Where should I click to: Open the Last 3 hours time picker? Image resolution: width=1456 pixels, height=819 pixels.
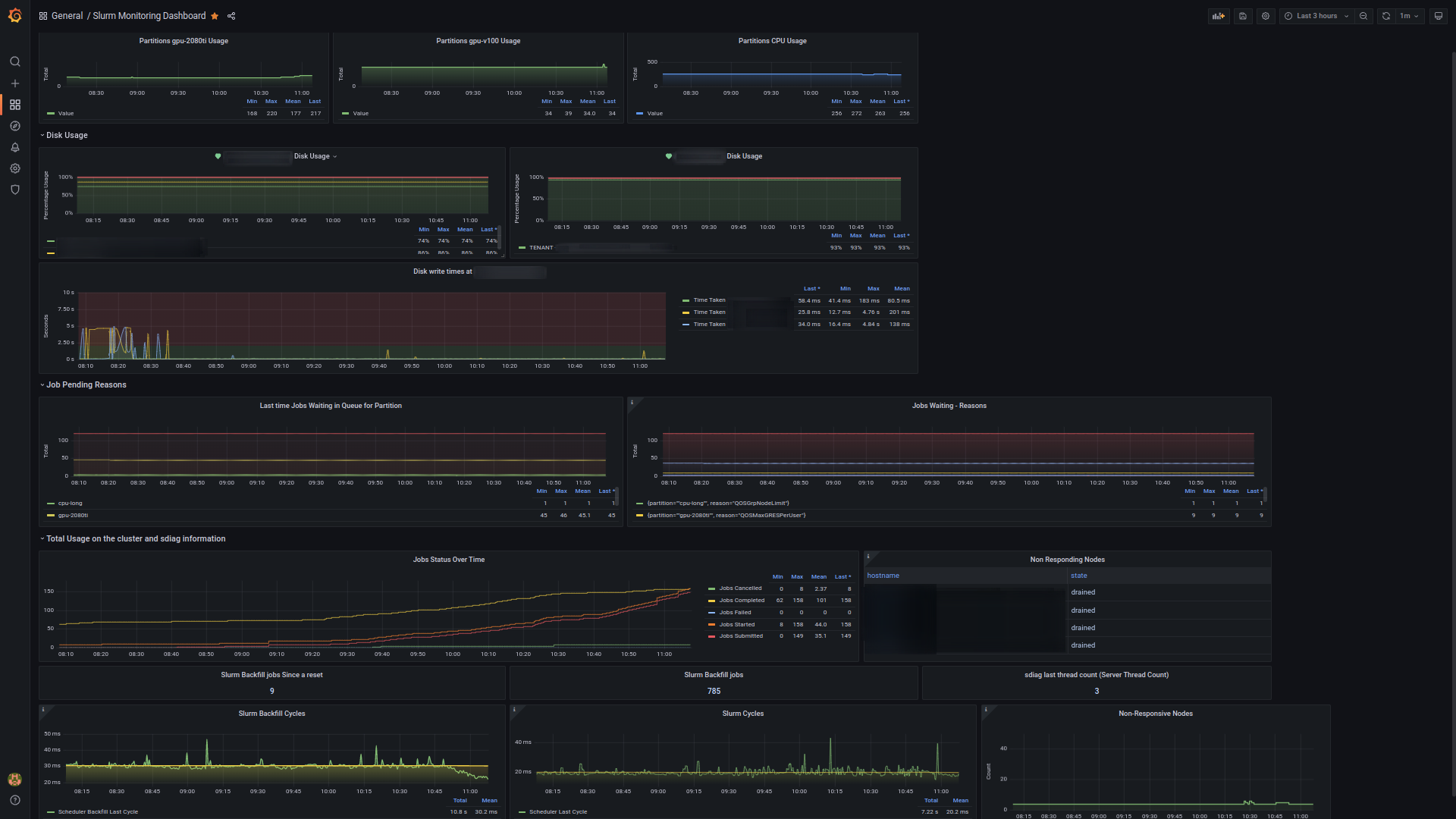(1317, 16)
